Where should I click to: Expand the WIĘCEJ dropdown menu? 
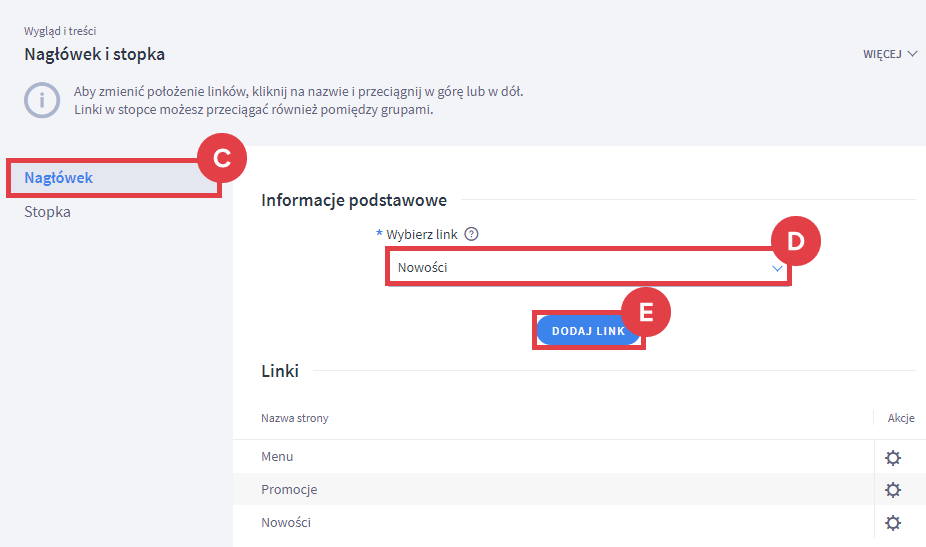click(890, 54)
